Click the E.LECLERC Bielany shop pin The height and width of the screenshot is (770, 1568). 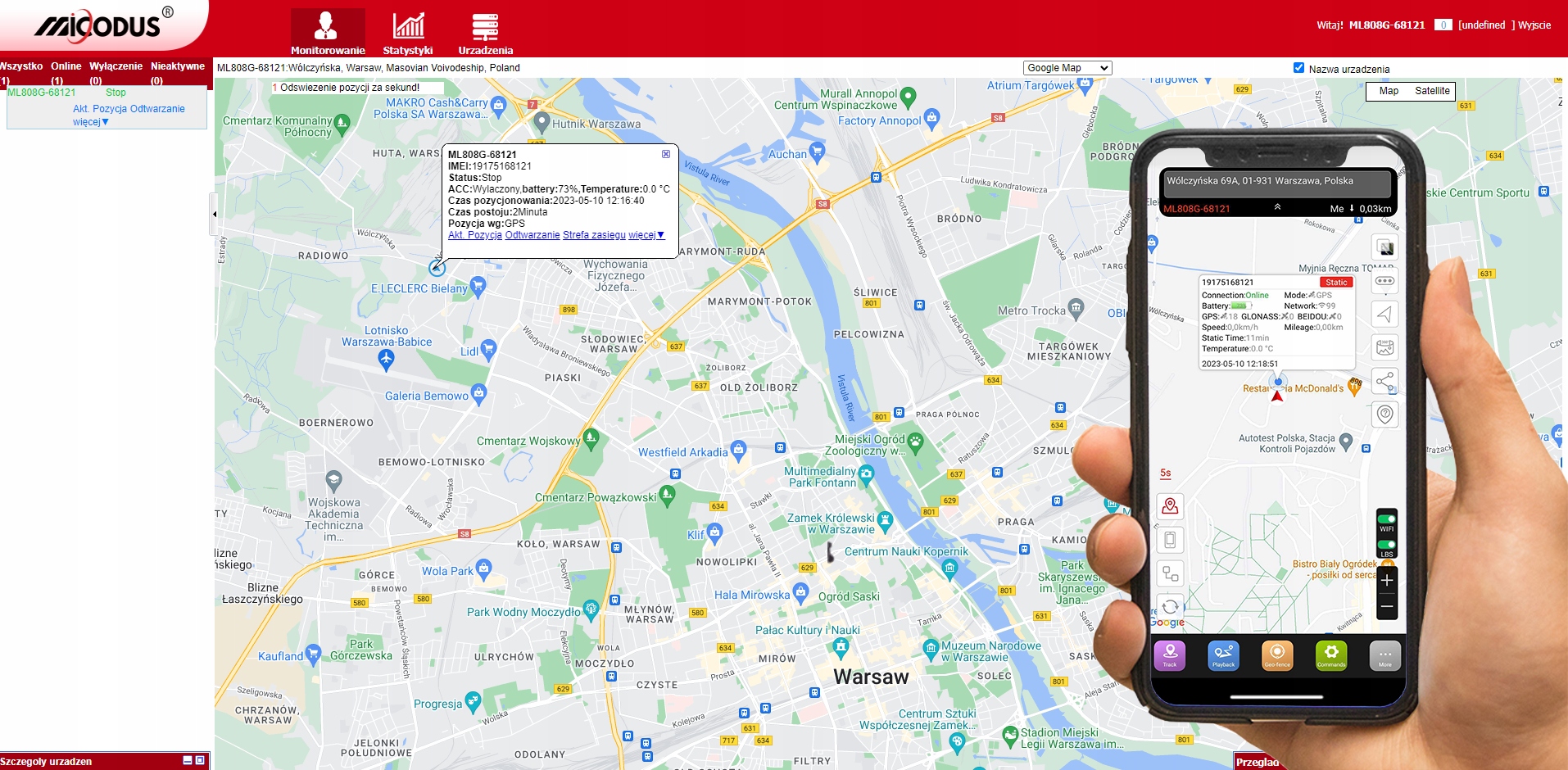(x=478, y=287)
